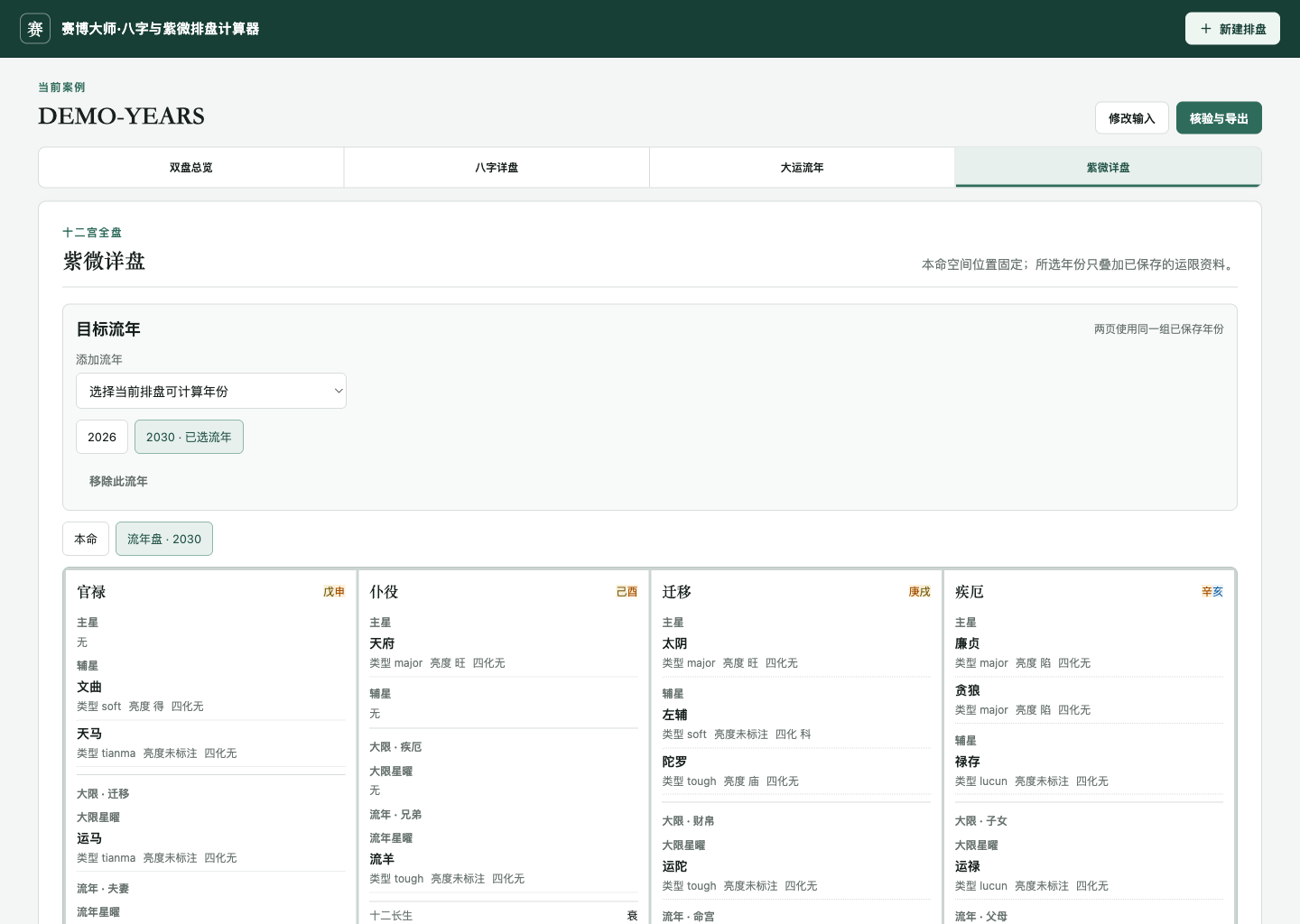Click the 迁移 palace heading
Screen dimensions: 1300x924
[x=676, y=592]
